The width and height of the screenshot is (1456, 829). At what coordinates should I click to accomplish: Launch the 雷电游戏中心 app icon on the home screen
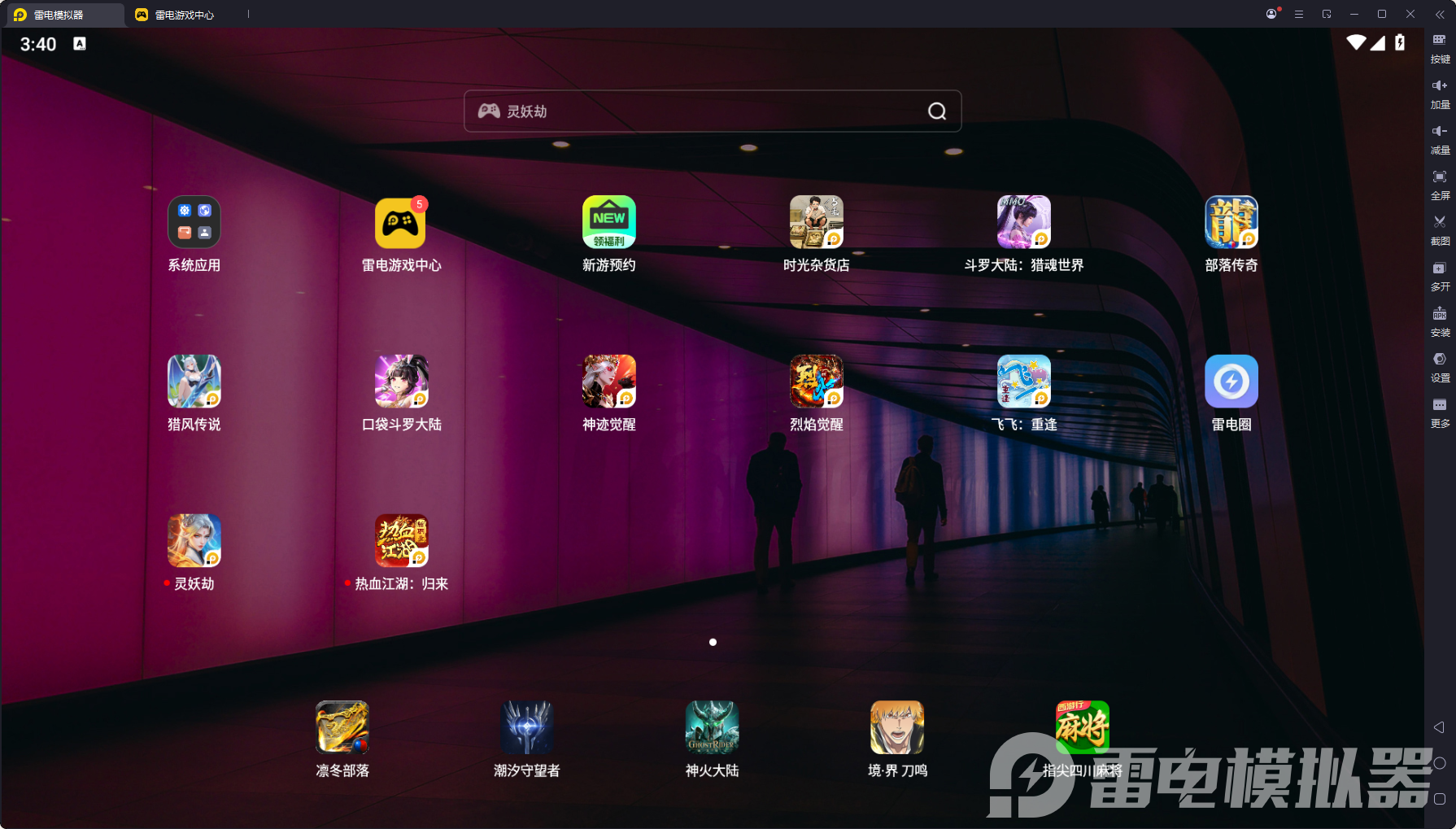click(x=401, y=222)
